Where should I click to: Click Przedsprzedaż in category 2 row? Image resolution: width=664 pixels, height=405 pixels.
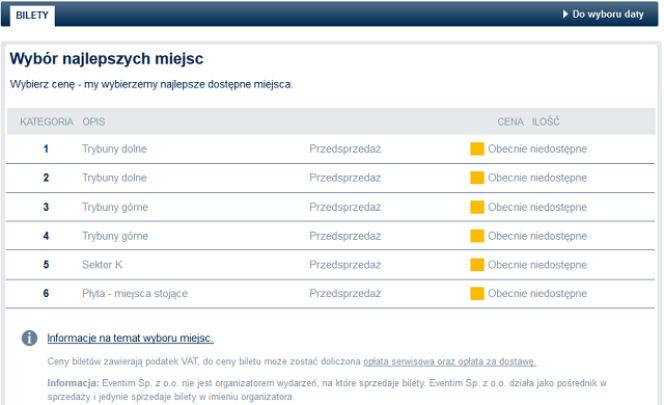(345, 178)
